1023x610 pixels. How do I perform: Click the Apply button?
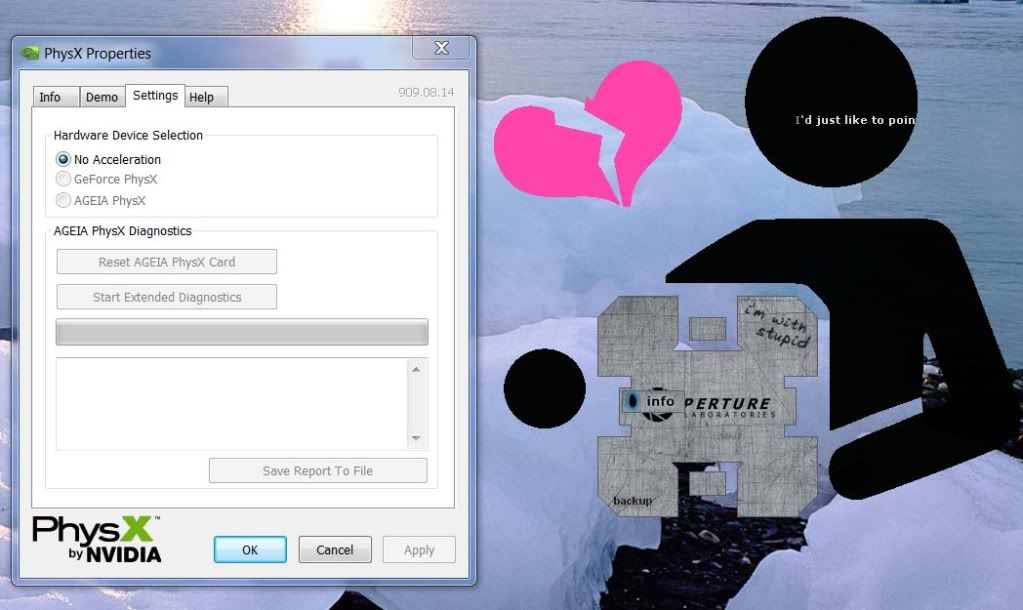tap(419, 550)
